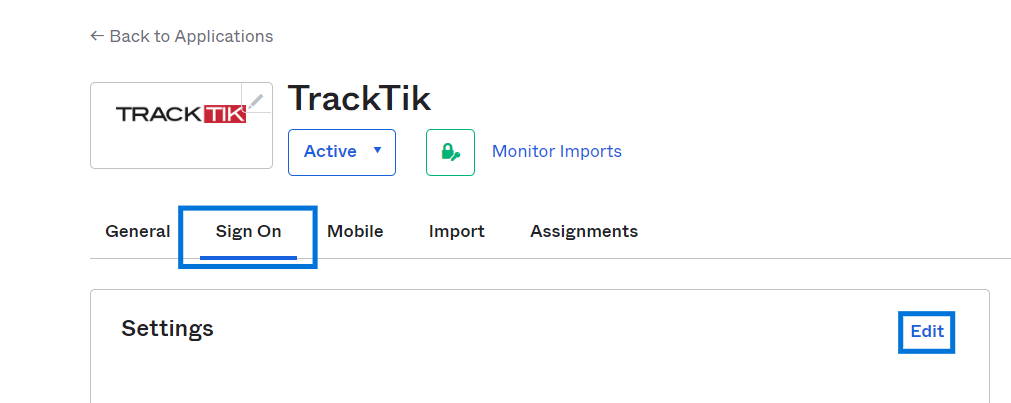
Task: Click the Settings section heading
Action: pos(168,328)
